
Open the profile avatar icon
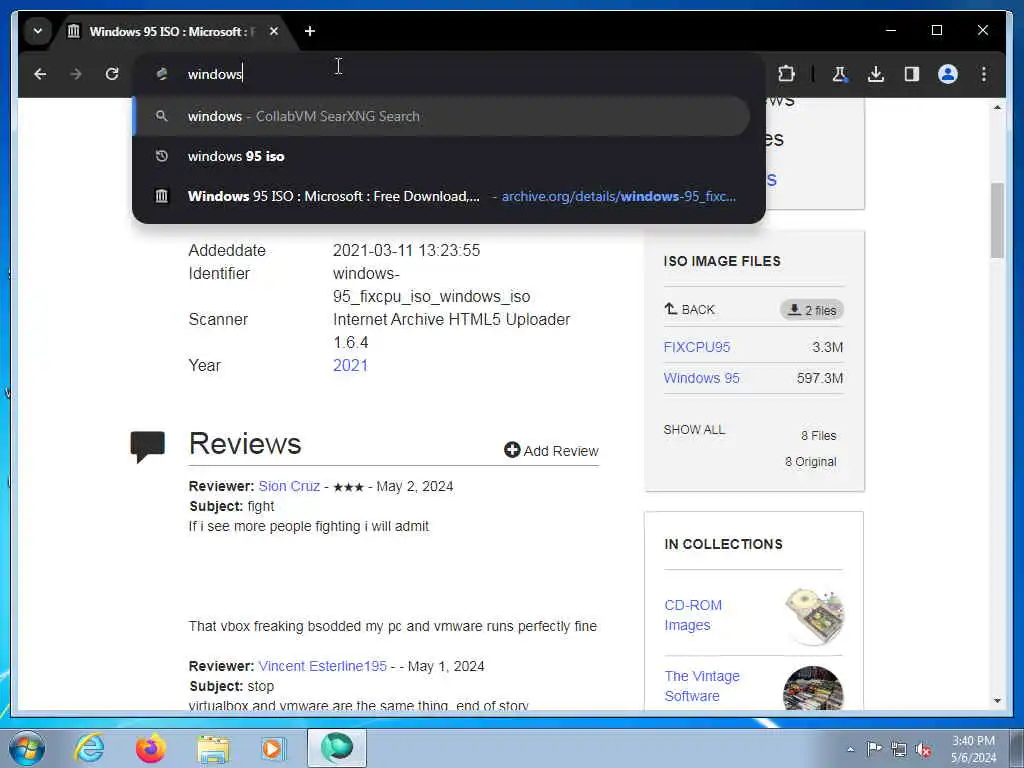948,74
